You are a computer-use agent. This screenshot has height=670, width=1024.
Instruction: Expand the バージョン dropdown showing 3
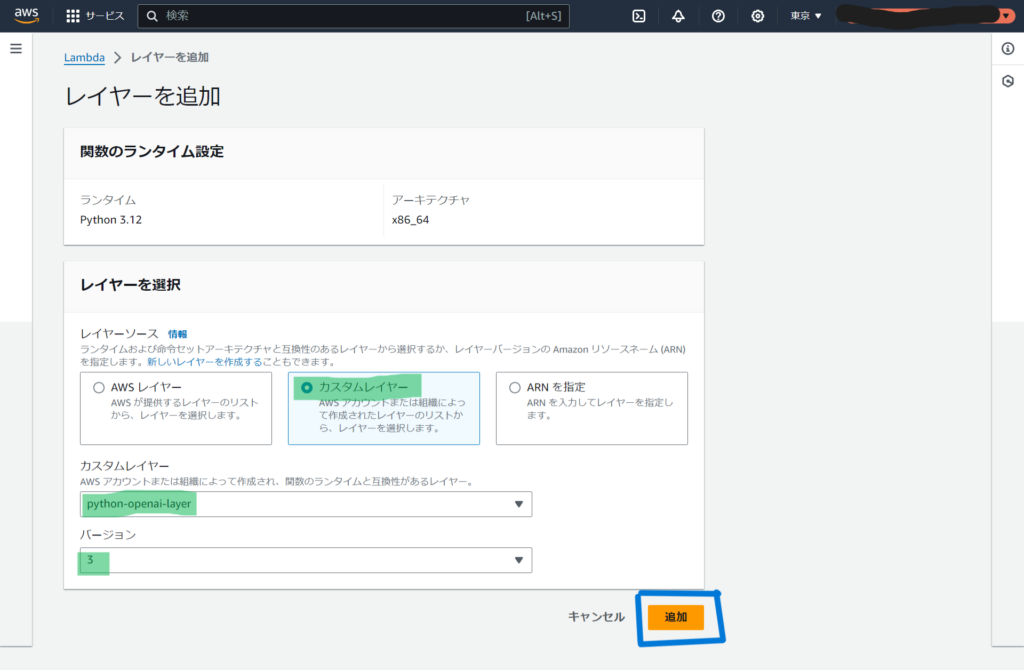pyautogui.click(x=307, y=560)
